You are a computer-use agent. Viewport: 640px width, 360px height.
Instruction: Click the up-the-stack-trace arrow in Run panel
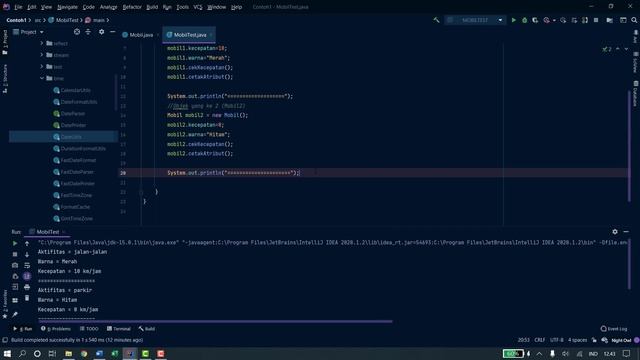[x=27, y=243]
